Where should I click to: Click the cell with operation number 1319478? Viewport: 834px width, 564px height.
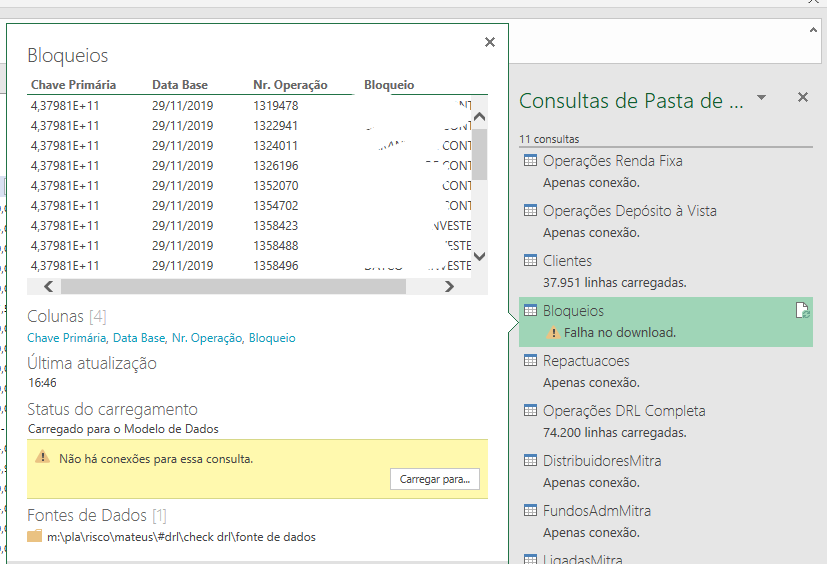[x=276, y=105]
